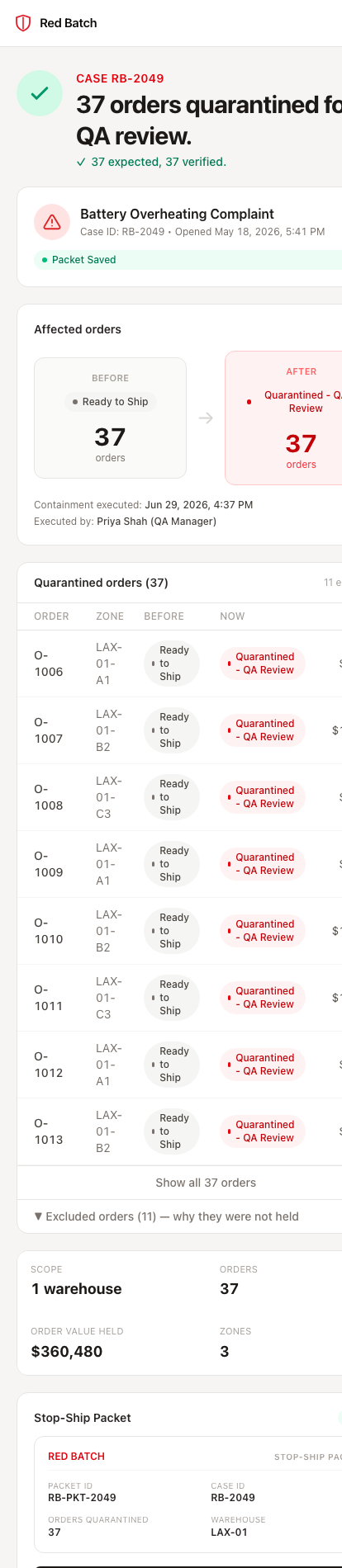Screen dimensions: 342x1568
Task: Click the Red Batch shield logo
Action: tap(23, 23)
